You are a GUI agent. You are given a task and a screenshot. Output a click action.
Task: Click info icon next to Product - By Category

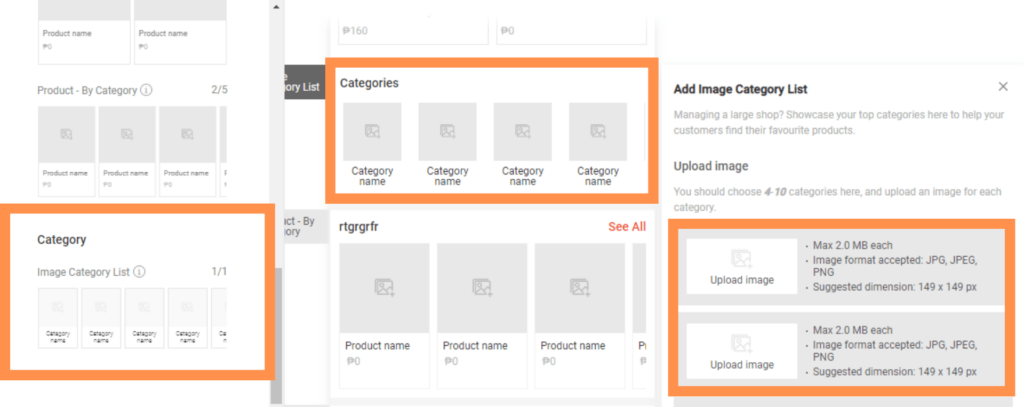146,90
